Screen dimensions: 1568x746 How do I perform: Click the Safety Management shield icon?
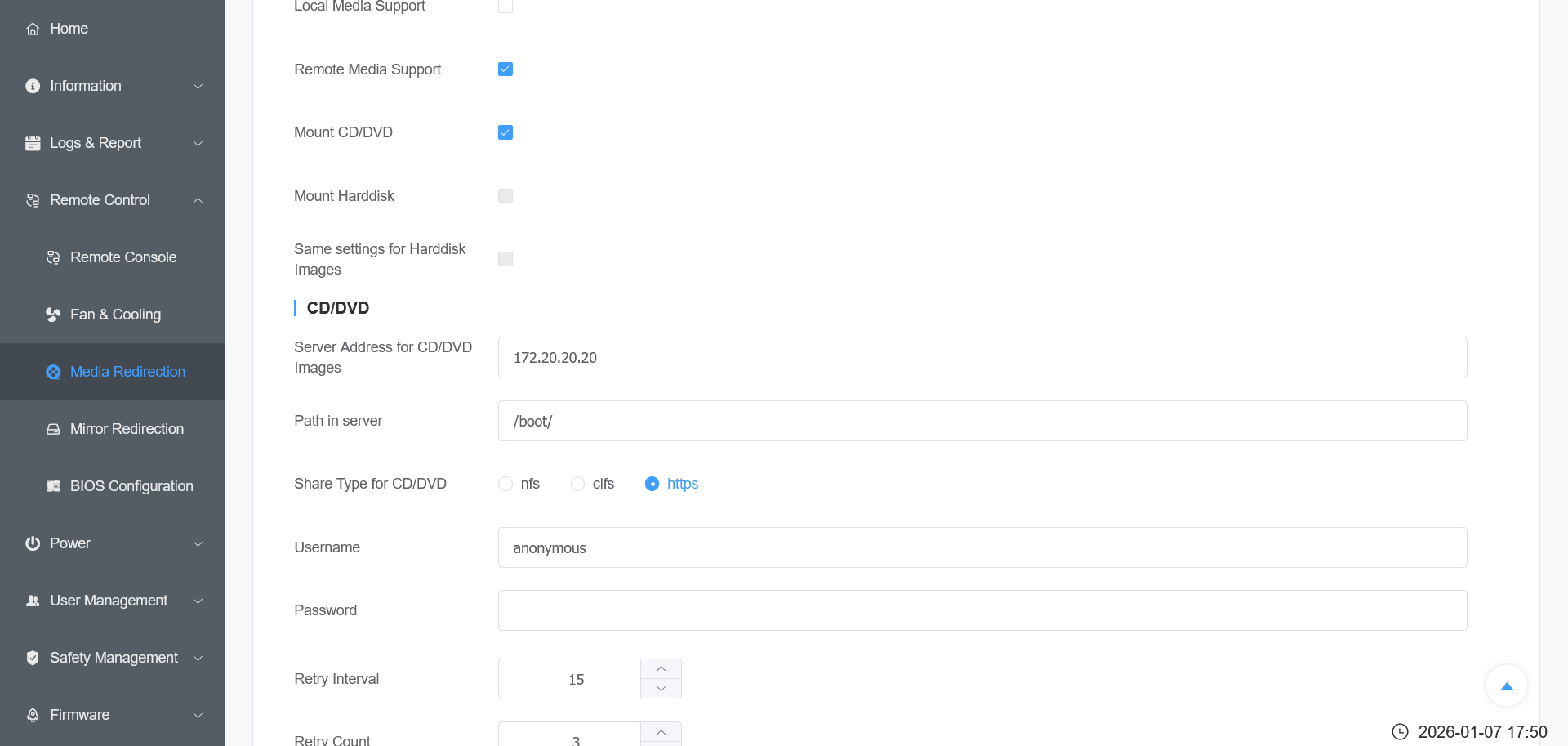33,658
